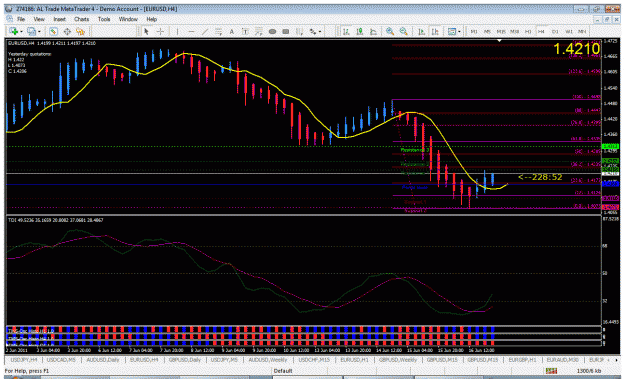Draw a horizontal line tool
Image resolution: width=625 pixels, height=379 pixels.
click(x=191, y=31)
